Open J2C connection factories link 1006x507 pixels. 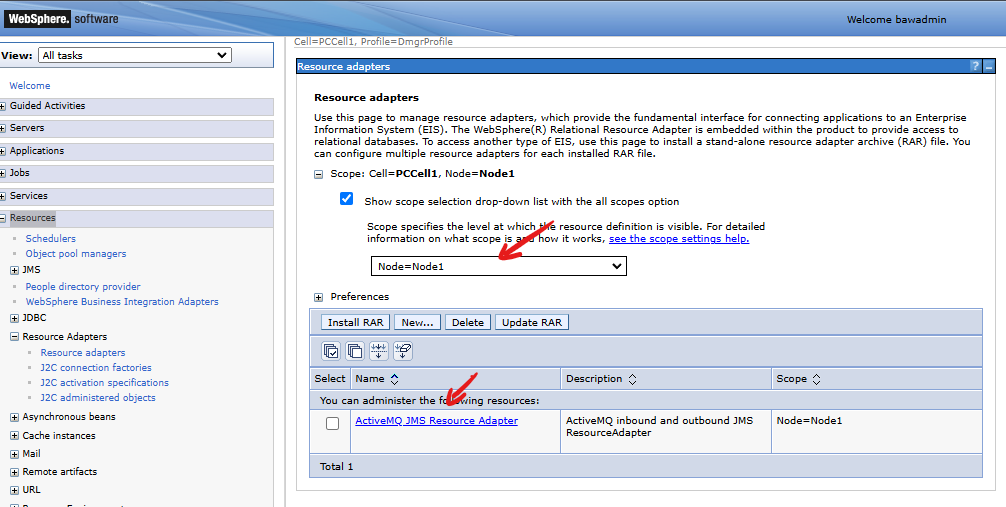pos(96,368)
